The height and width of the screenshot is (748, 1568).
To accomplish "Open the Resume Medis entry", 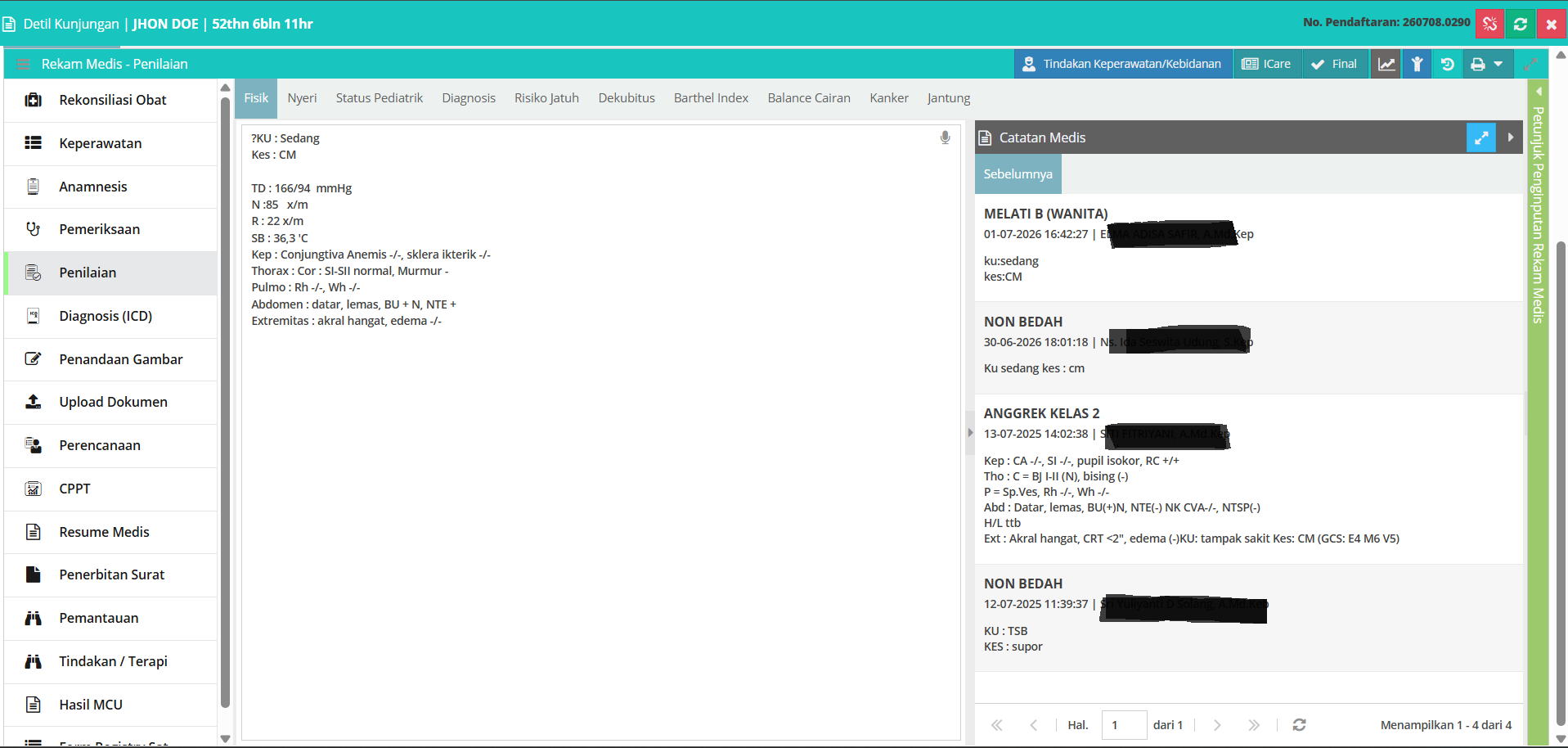I will (x=110, y=532).
